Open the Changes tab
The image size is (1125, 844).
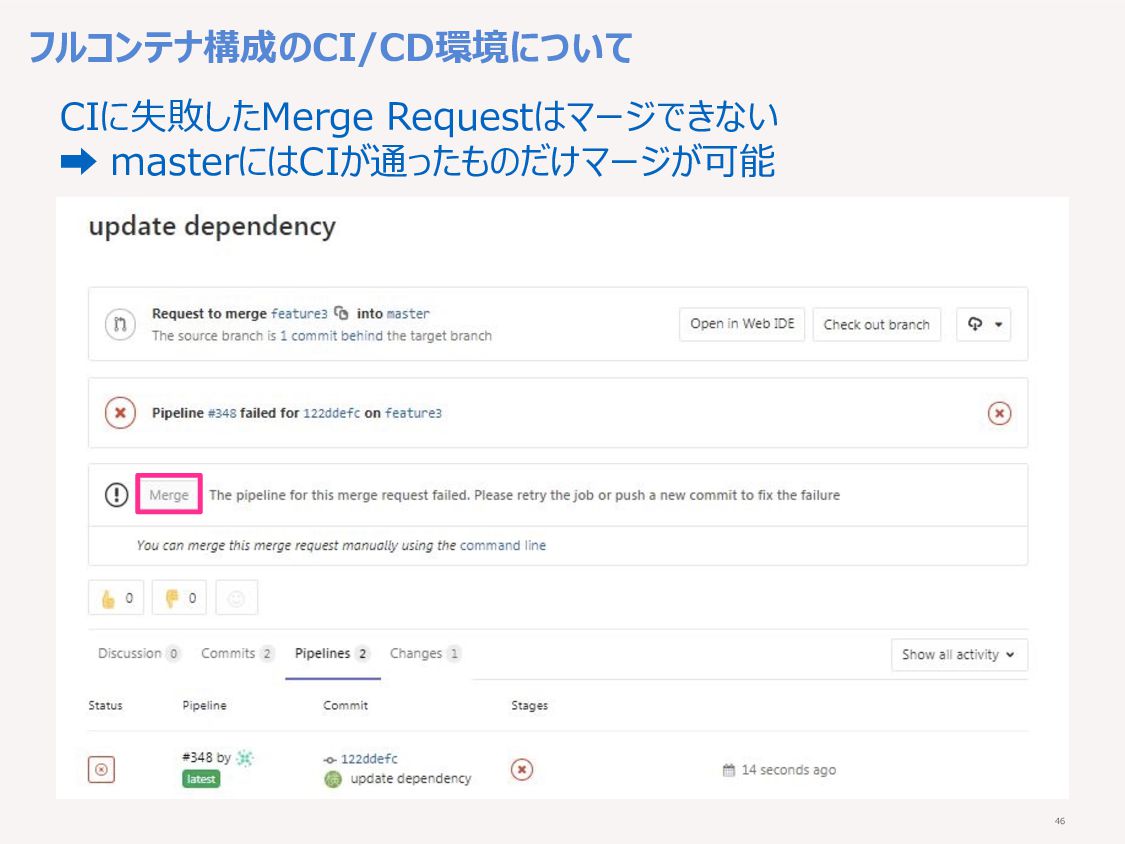pyautogui.click(x=425, y=653)
